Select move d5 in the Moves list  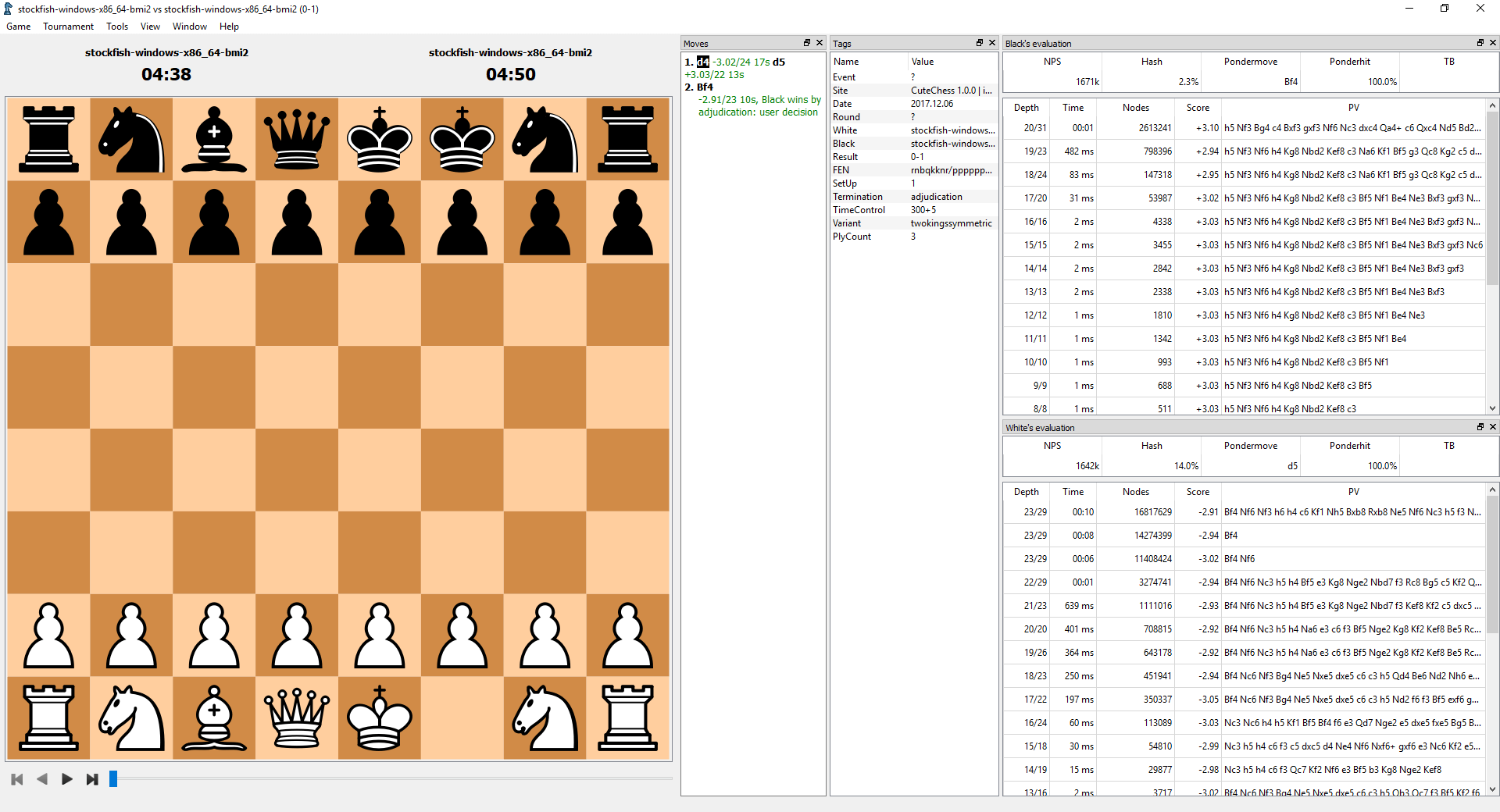pyautogui.click(x=779, y=62)
